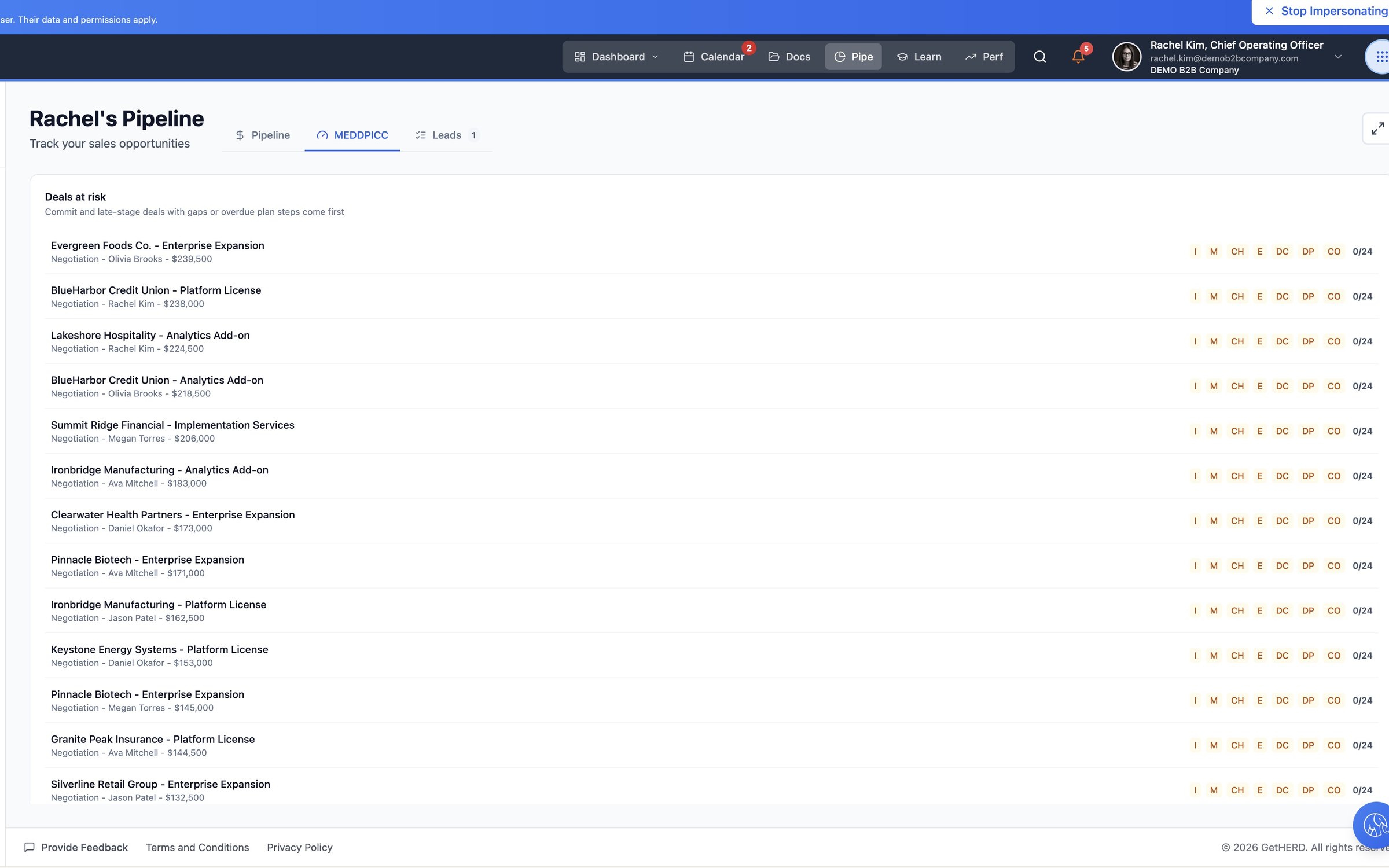Click Rachel Kim's profile avatar
Image resolution: width=1389 pixels, height=868 pixels.
point(1126,57)
